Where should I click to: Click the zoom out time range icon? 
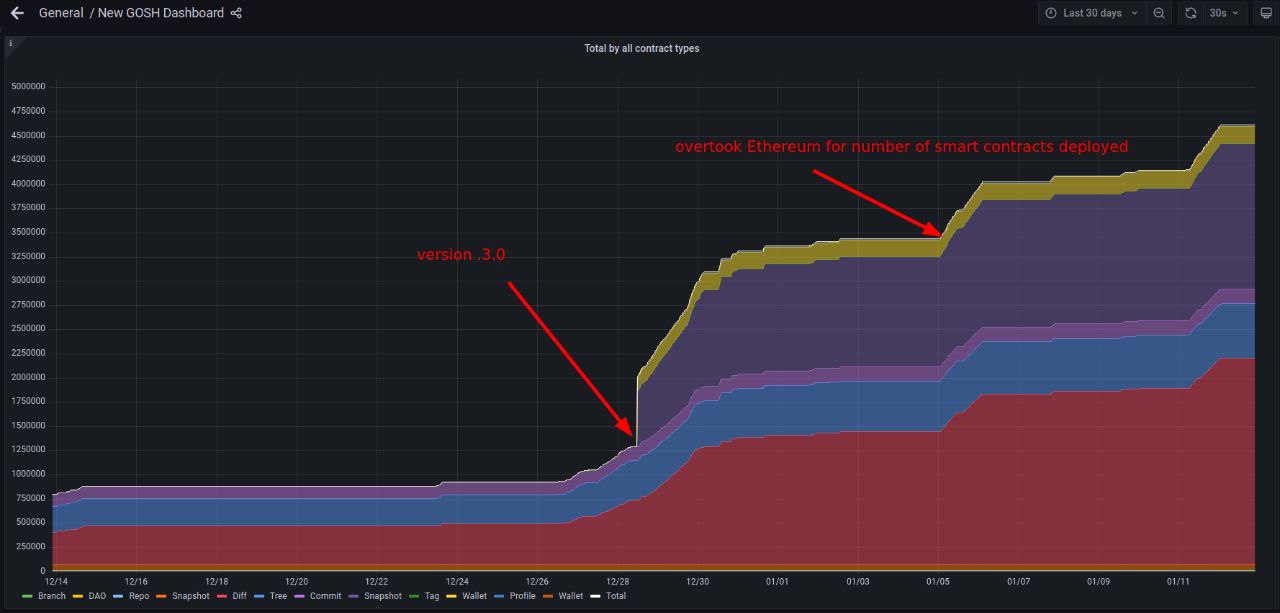pyautogui.click(x=1158, y=13)
